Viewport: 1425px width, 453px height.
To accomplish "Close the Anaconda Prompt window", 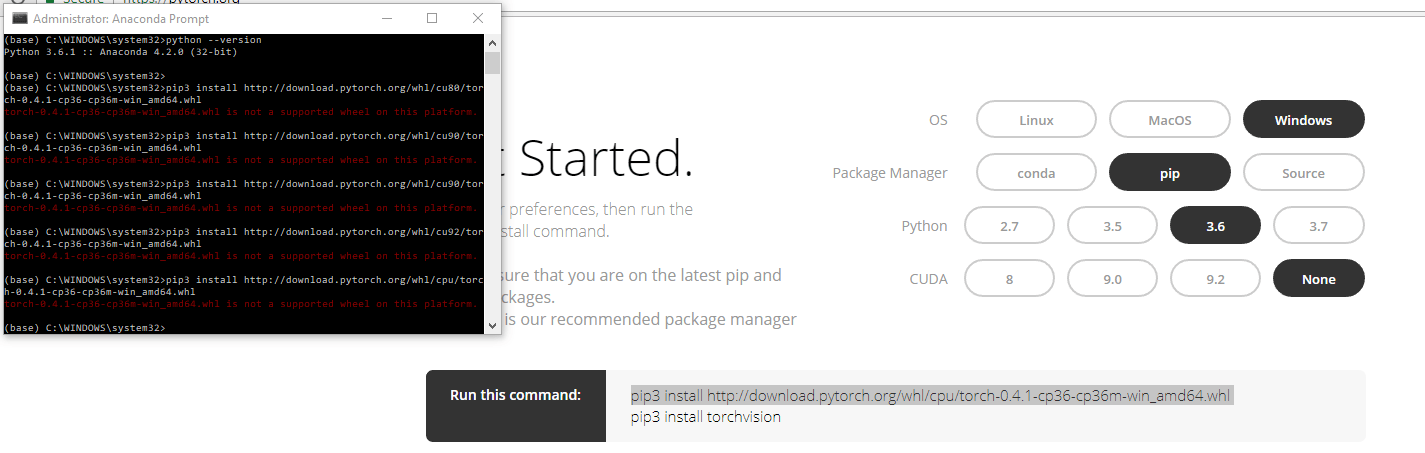I will (477, 18).
